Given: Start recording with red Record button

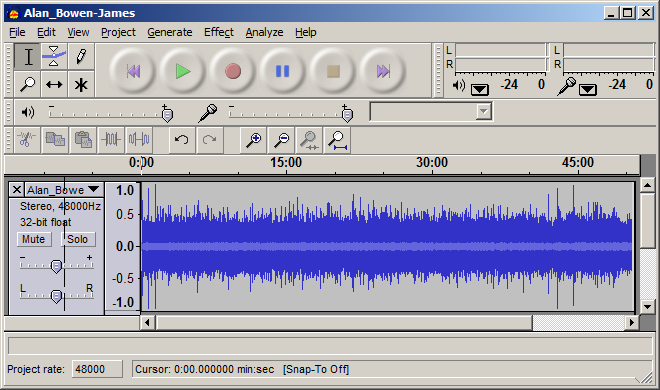Looking at the screenshot, I should point(233,71).
